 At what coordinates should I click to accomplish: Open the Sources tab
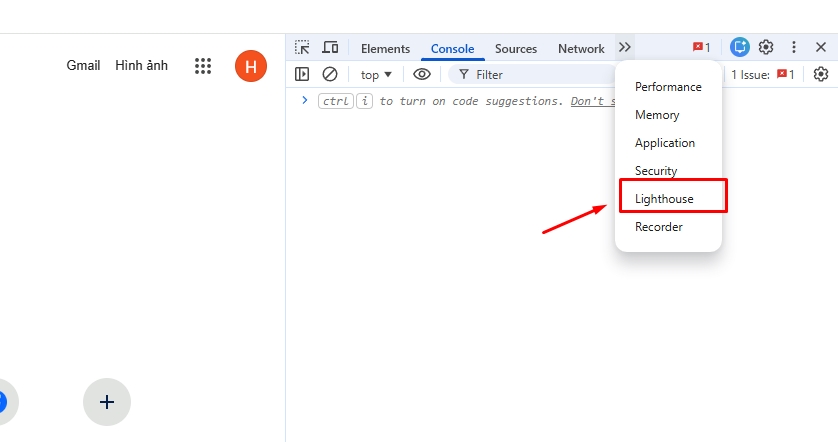click(516, 49)
